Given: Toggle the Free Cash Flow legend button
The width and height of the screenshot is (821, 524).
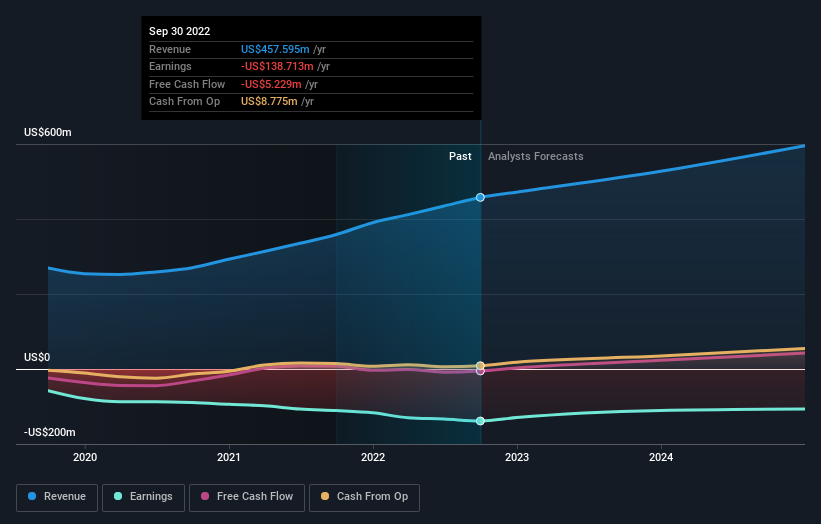Looking at the screenshot, I should (x=247, y=497).
